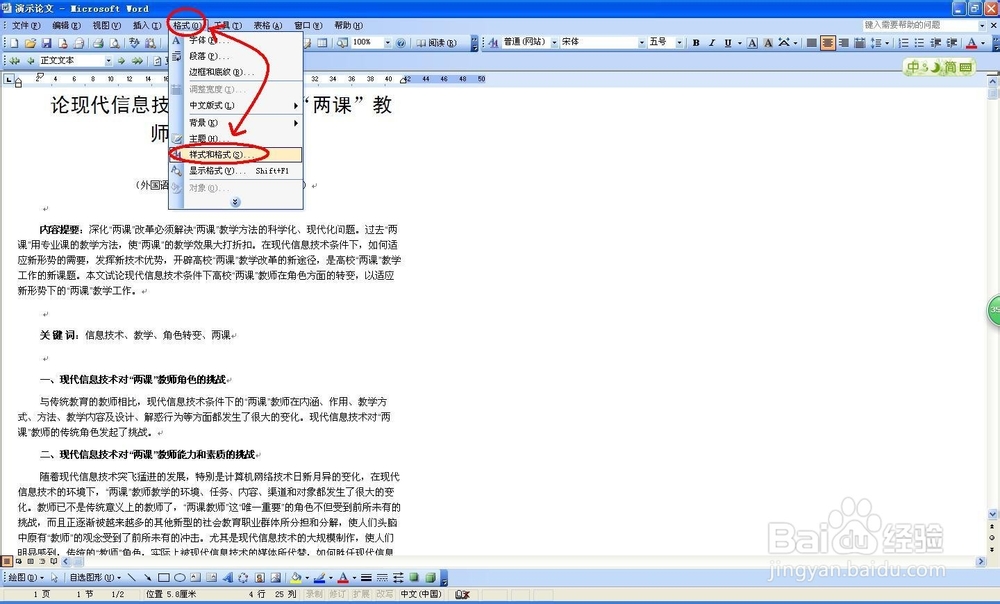Viewport: 1000px width, 604px height.
Task: Open the 工具 menu
Action: (x=228, y=24)
